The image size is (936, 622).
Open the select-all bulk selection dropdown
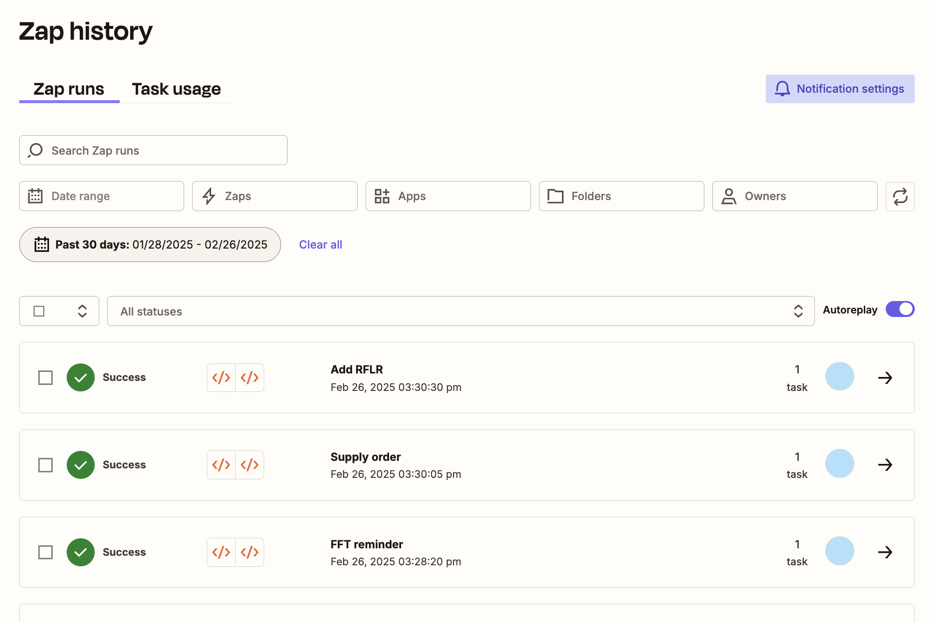coord(82,311)
